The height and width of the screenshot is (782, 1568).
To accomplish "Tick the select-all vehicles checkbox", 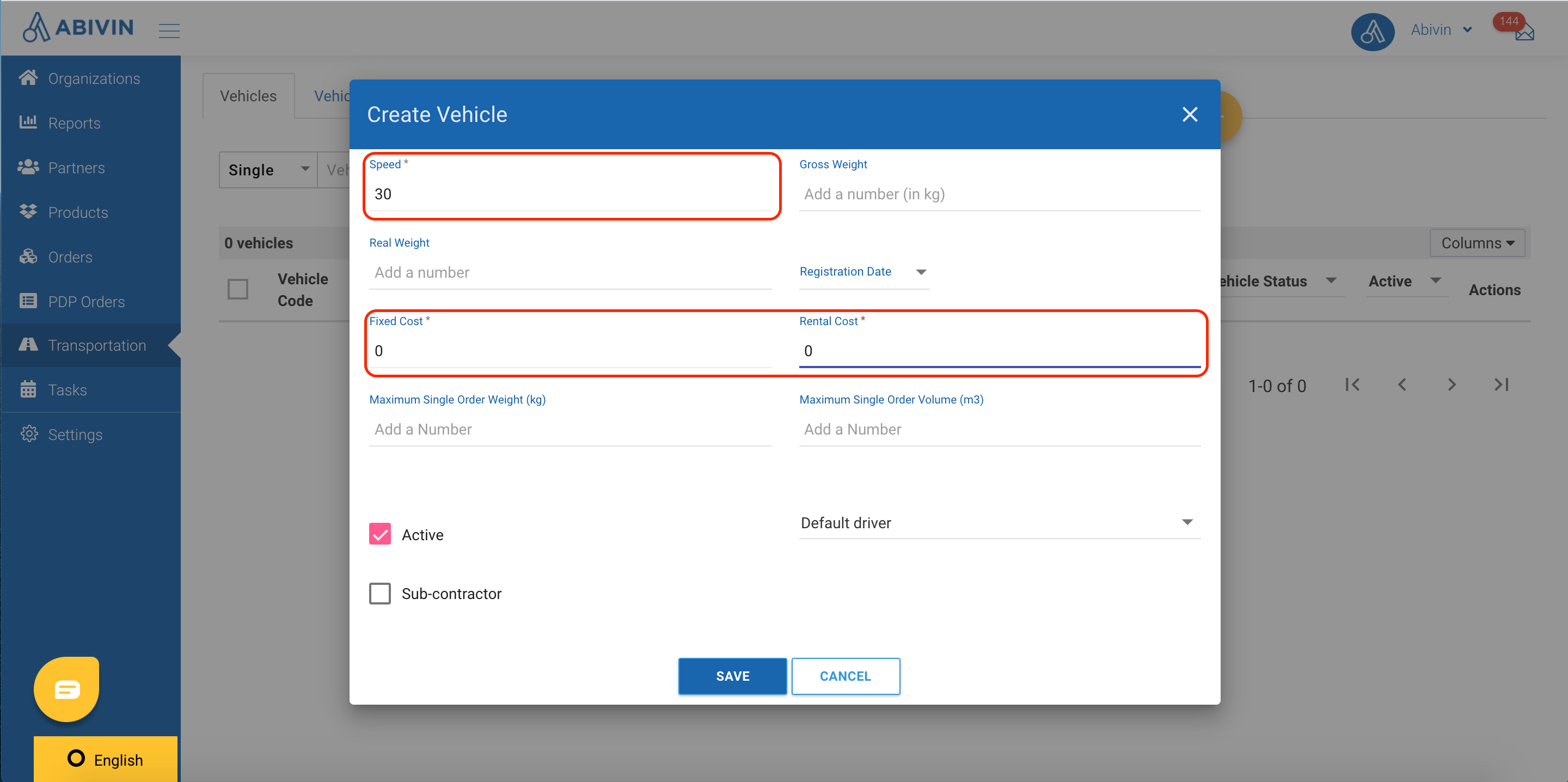I will (237, 289).
